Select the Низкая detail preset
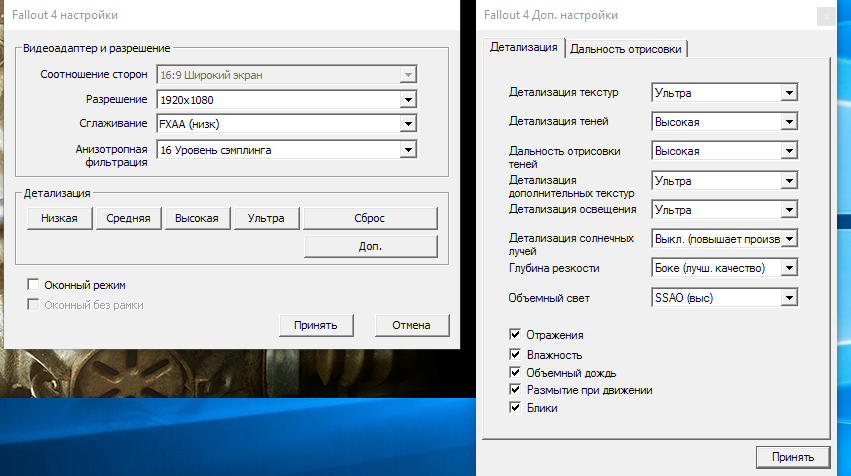The image size is (851, 476). coord(59,218)
